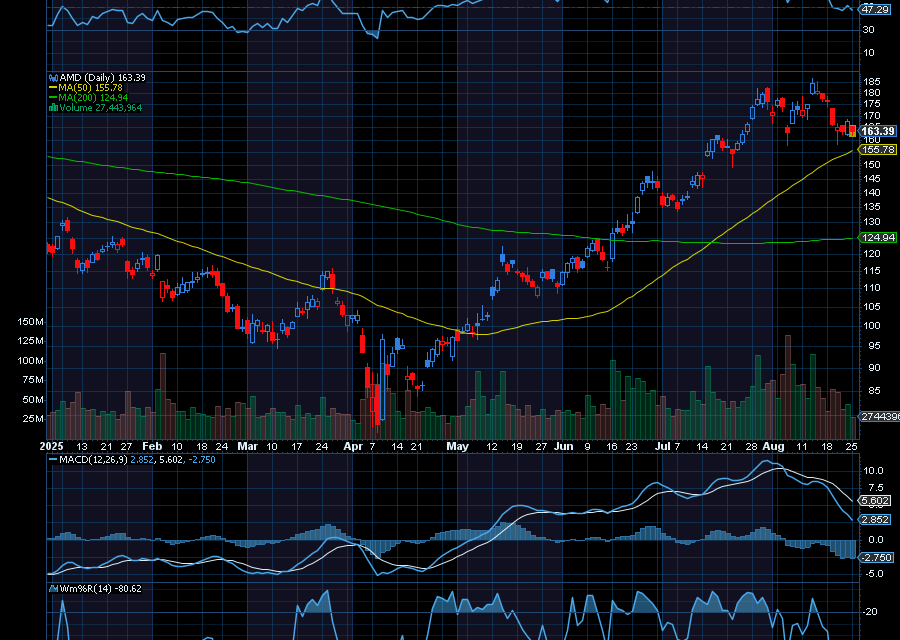Image resolution: width=900 pixels, height=640 pixels.
Task: Select the blue MACD legend line marker
Action: 53,460
